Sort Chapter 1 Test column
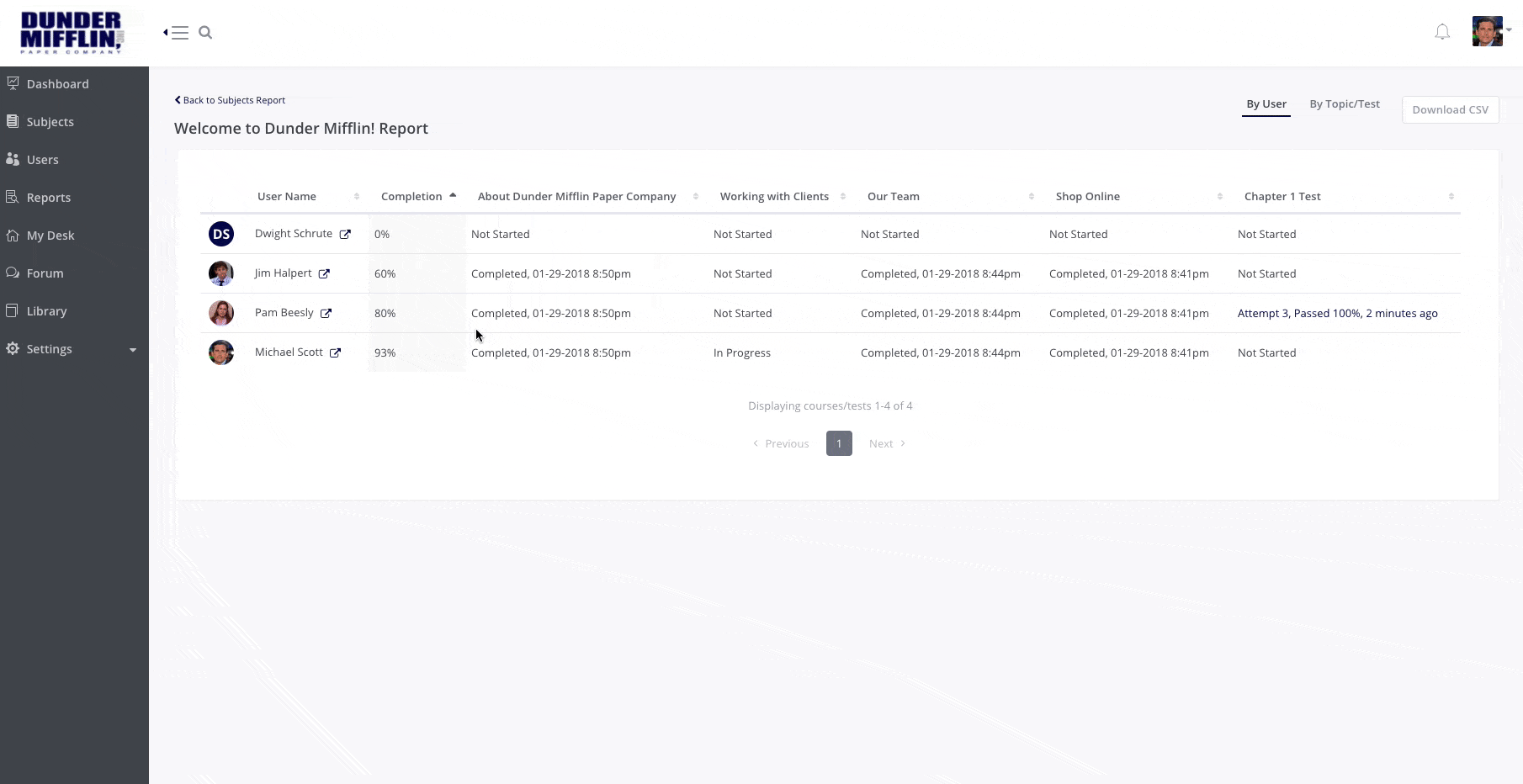 click(x=1451, y=197)
